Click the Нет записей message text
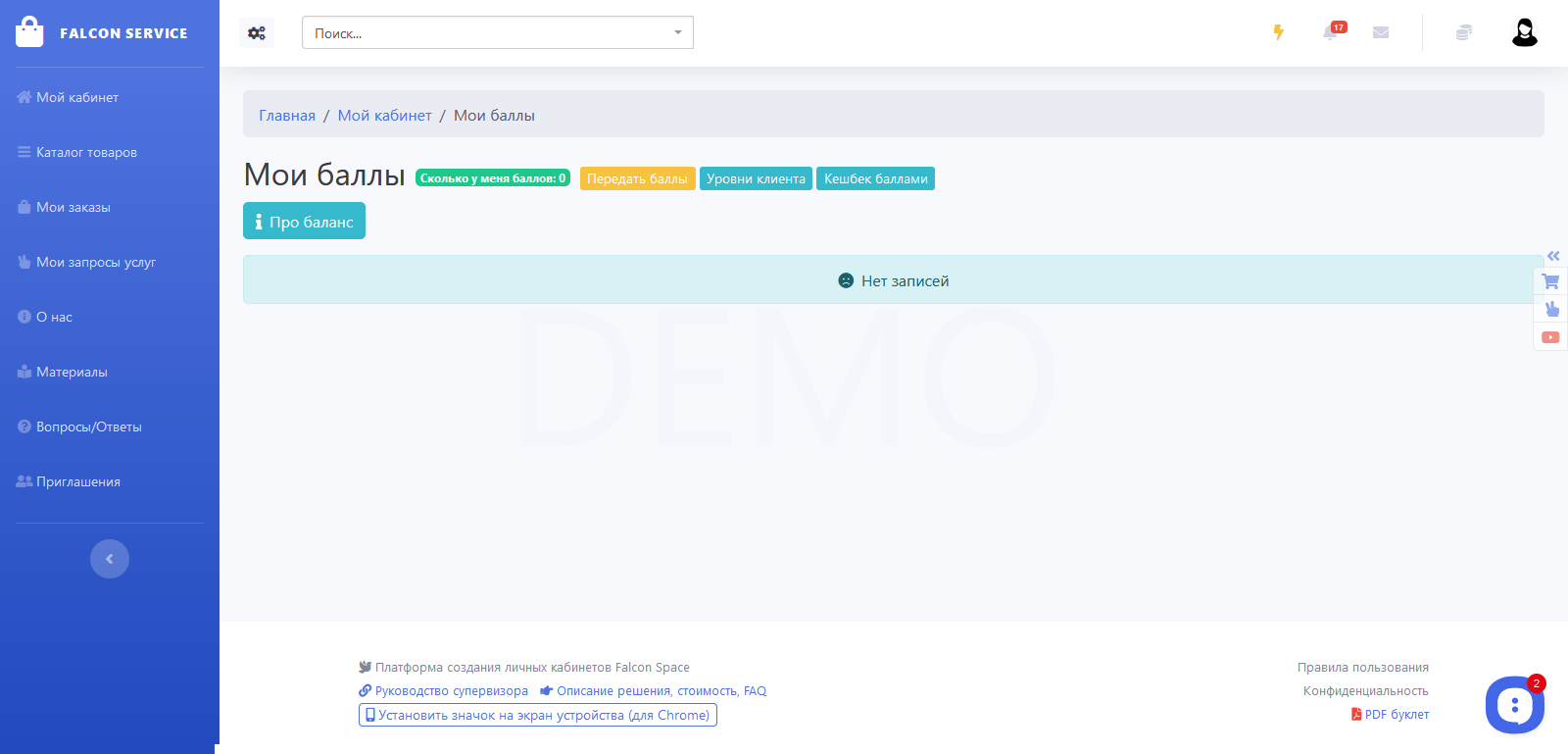The height and width of the screenshot is (754, 1568). pos(906,281)
